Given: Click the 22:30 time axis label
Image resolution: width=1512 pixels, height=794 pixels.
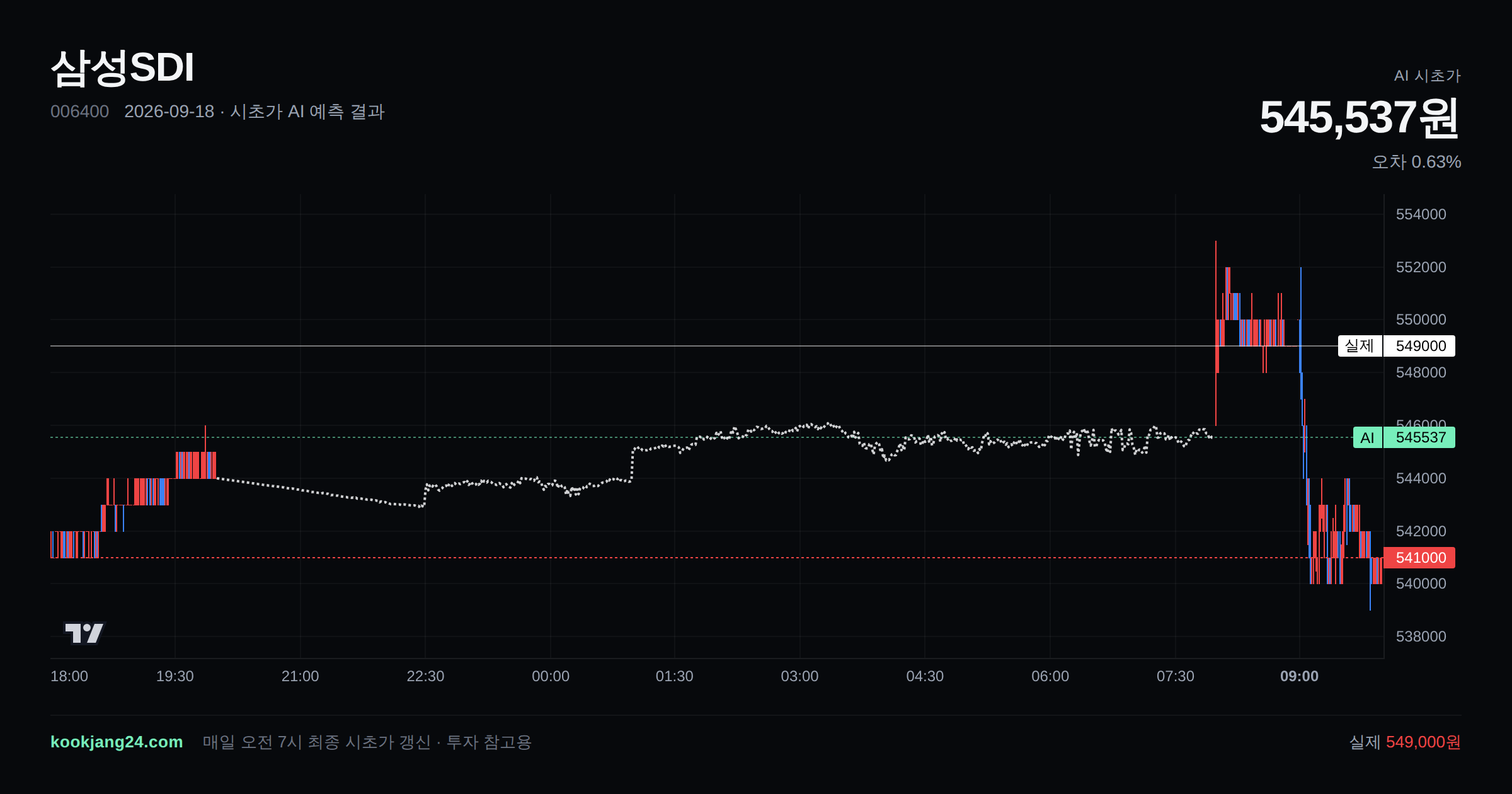Looking at the screenshot, I should pyautogui.click(x=425, y=676).
